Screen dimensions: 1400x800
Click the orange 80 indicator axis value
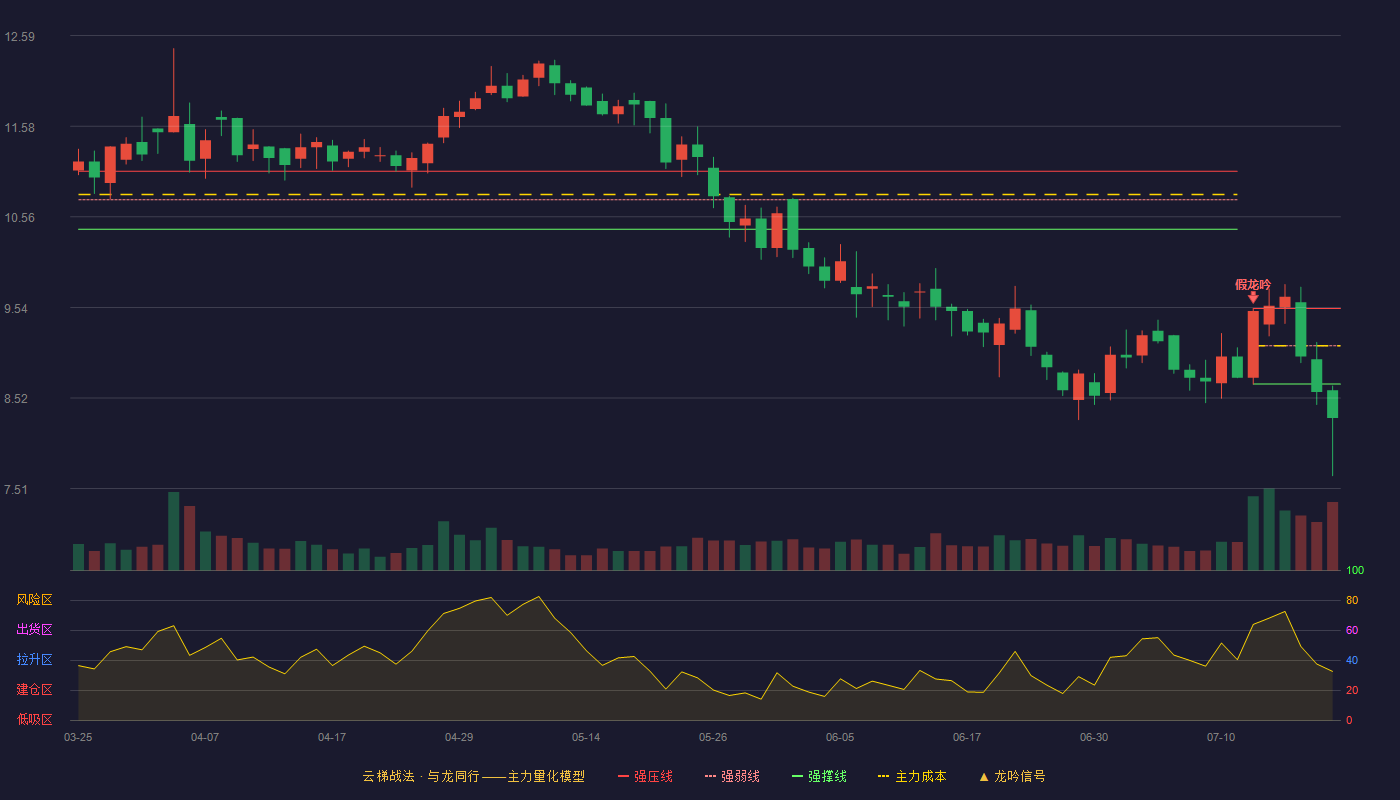tap(1352, 600)
